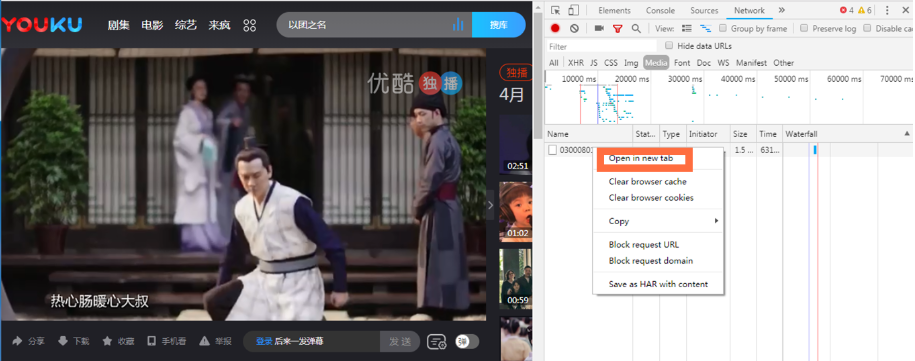The image size is (915, 361).
Task: Switch to large request rows view icon
Action: [687, 28]
